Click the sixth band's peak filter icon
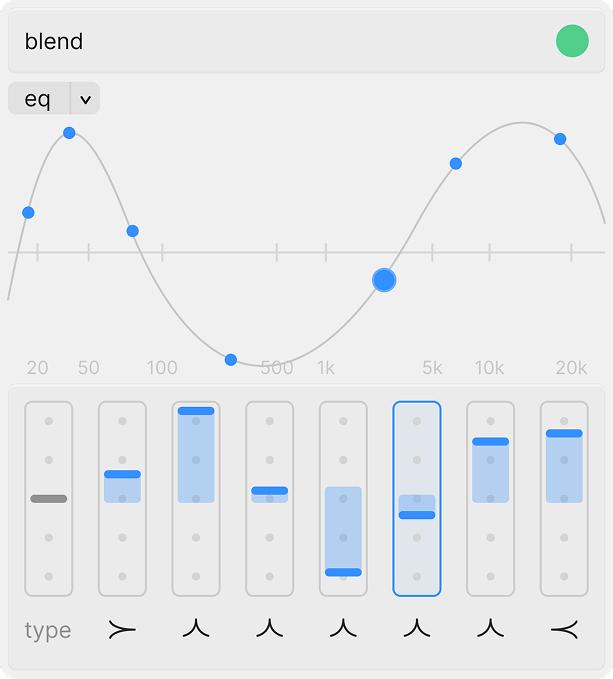The image size is (613, 679). [417, 629]
